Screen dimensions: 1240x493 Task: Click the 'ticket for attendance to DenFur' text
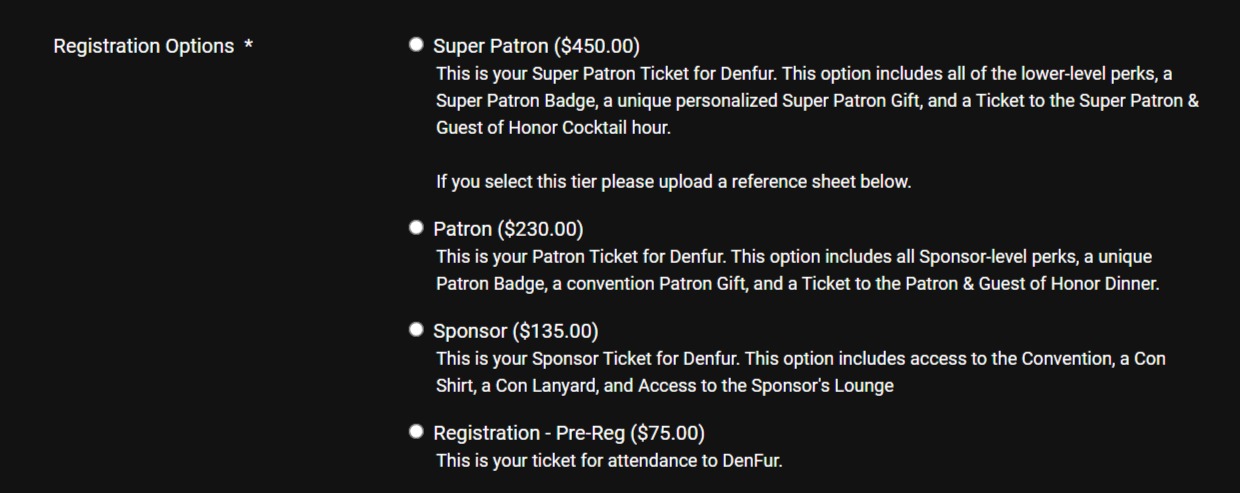coord(609,461)
